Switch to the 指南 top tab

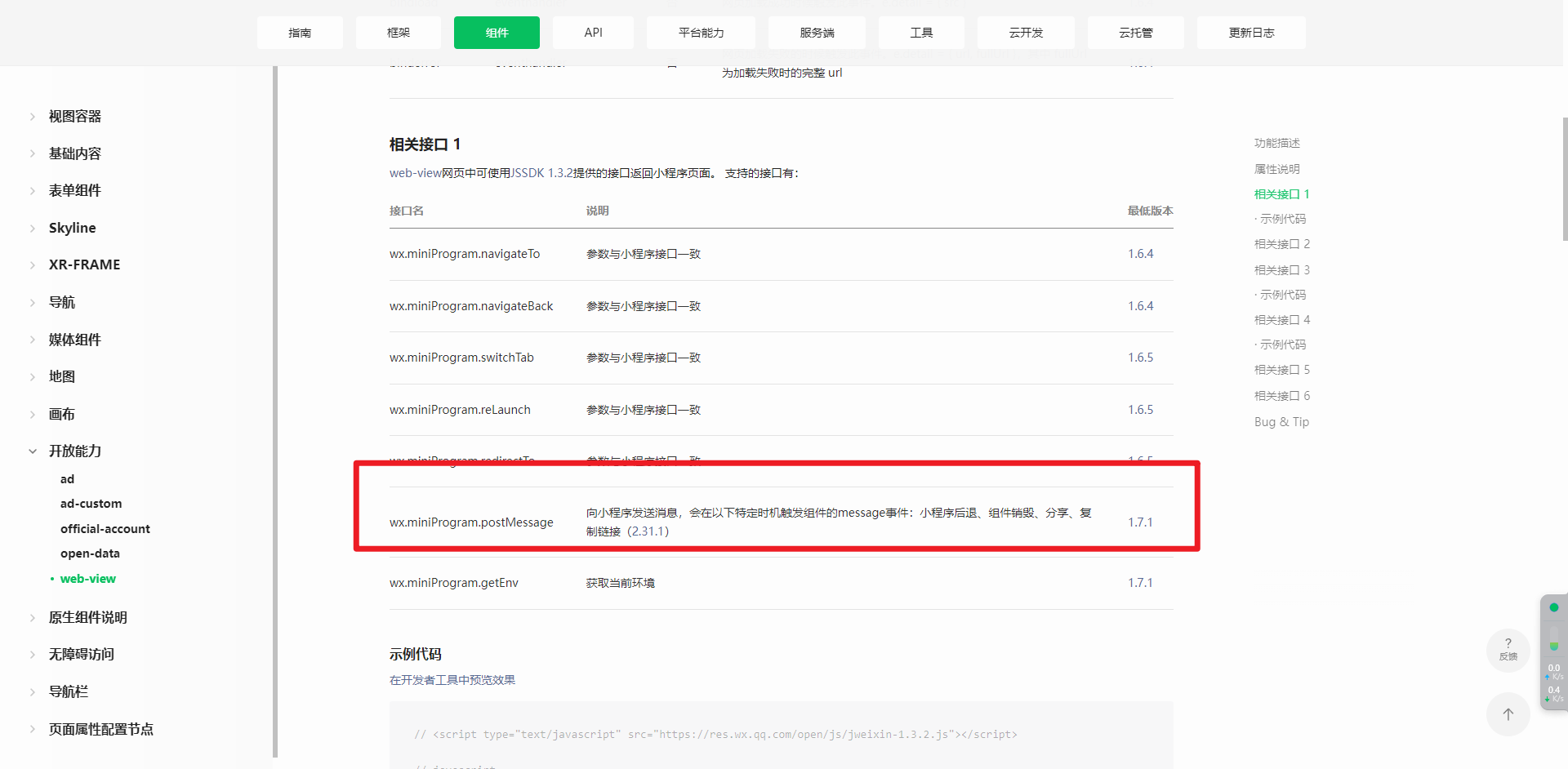click(x=300, y=33)
